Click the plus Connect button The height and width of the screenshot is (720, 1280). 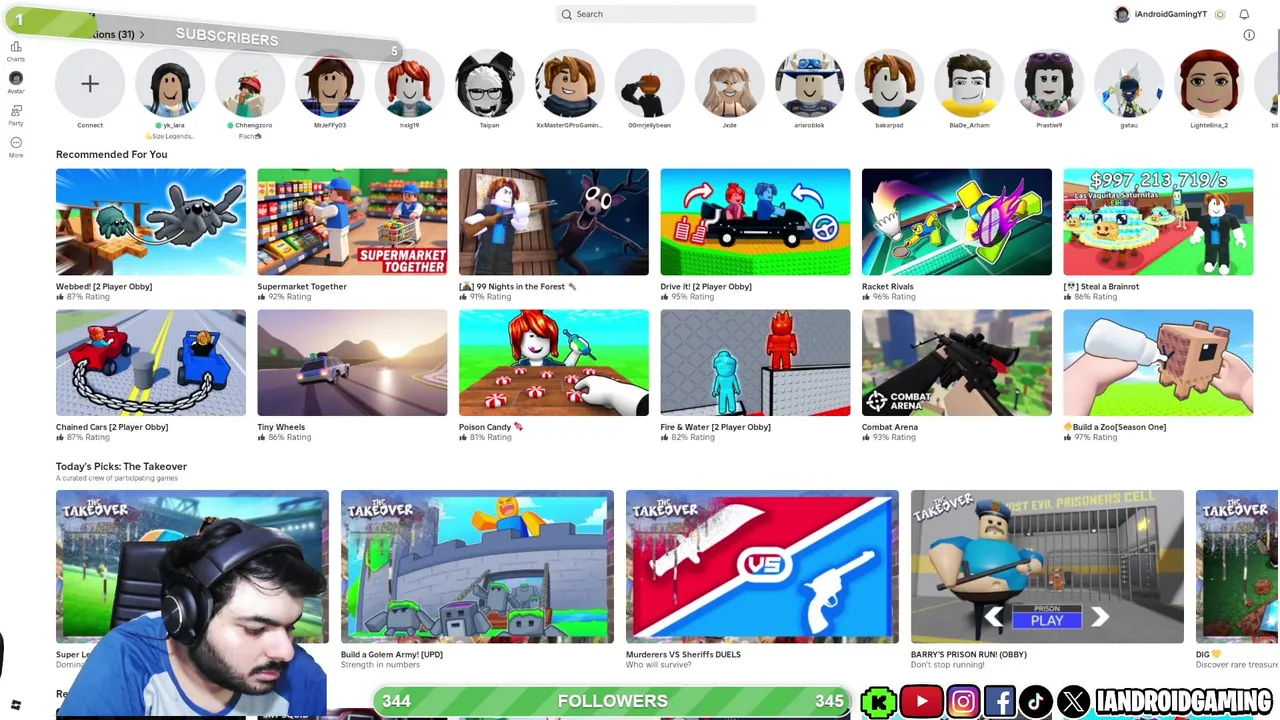90,84
